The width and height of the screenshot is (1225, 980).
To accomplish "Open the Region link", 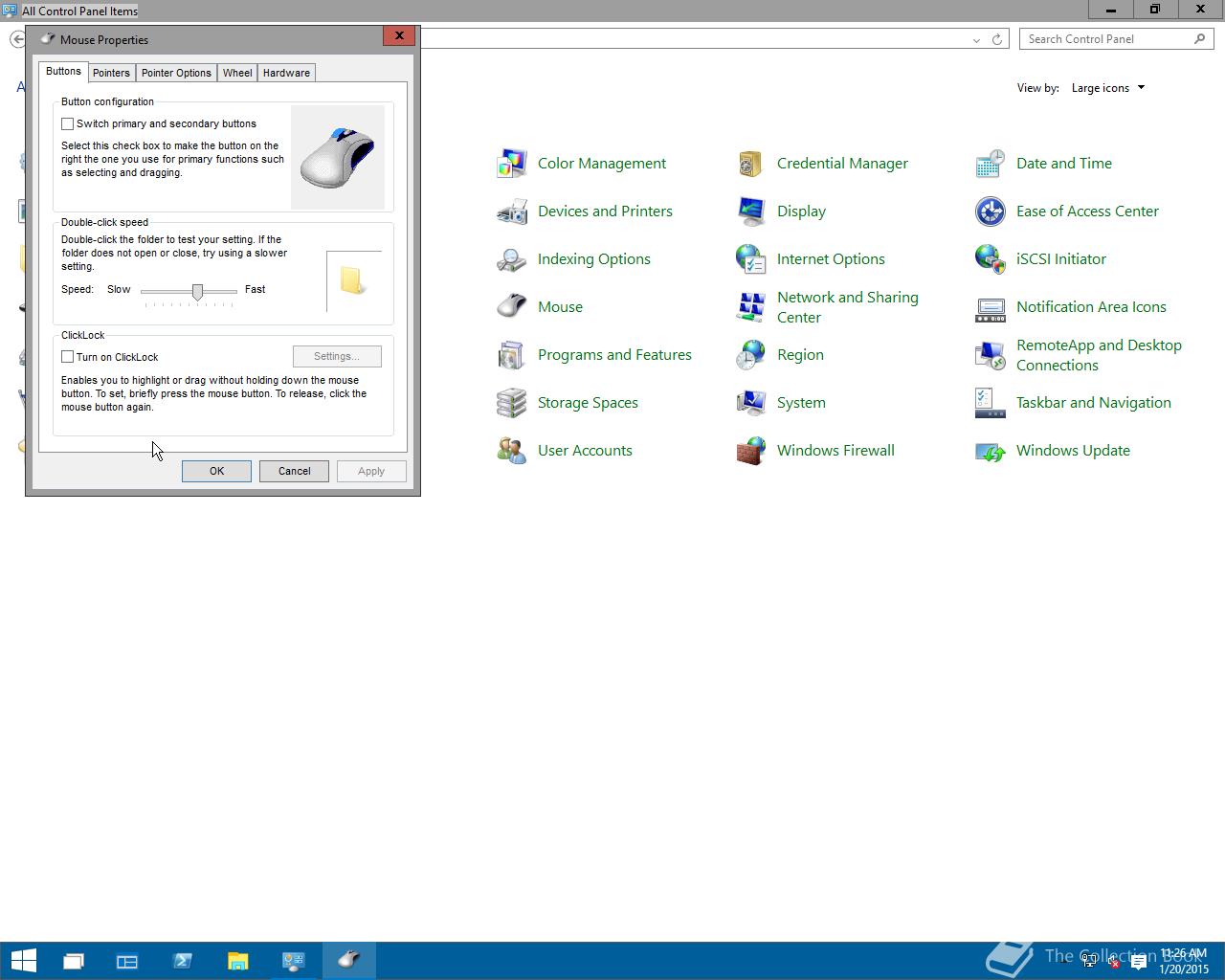I will coord(800,355).
